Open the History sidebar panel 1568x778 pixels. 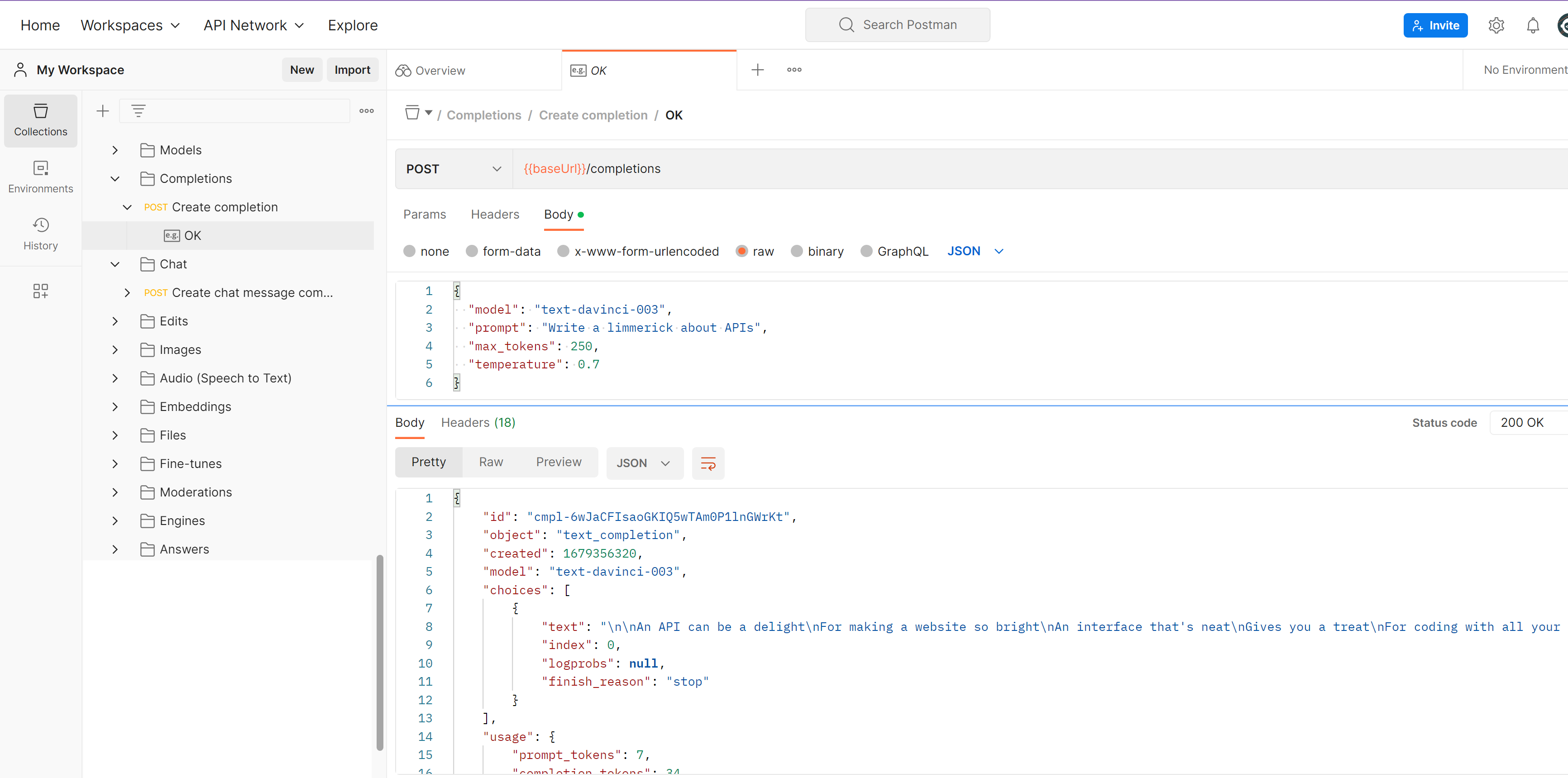pos(40,234)
